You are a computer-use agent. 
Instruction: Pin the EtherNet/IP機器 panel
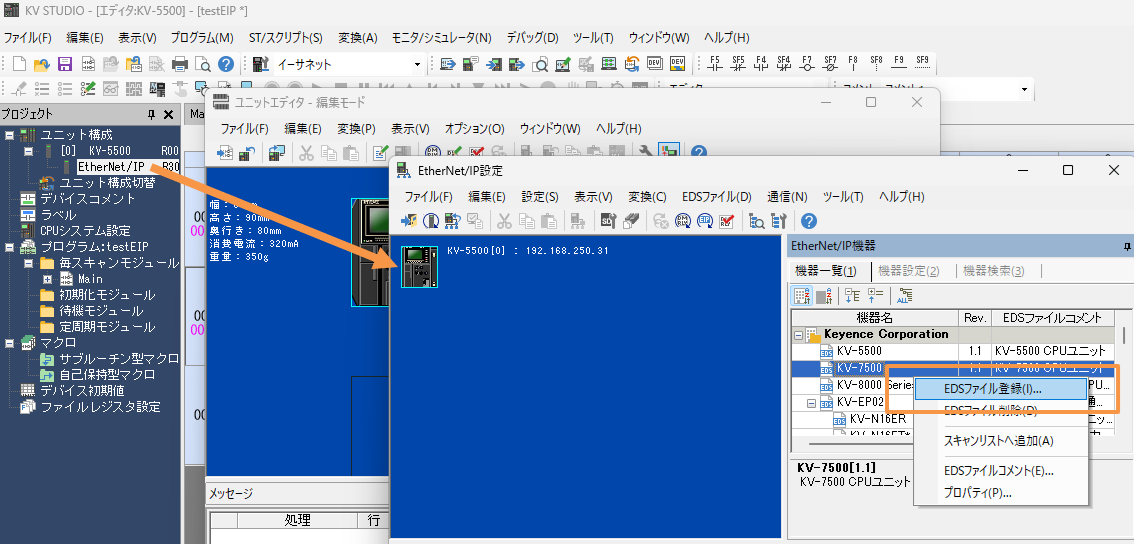1126,245
